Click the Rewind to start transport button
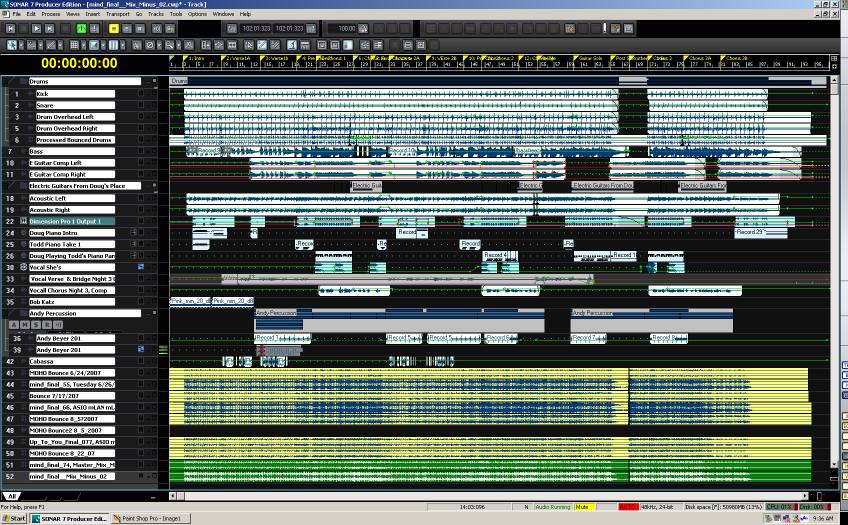This screenshot has height=525, width=848. pyautogui.click(x=11, y=29)
